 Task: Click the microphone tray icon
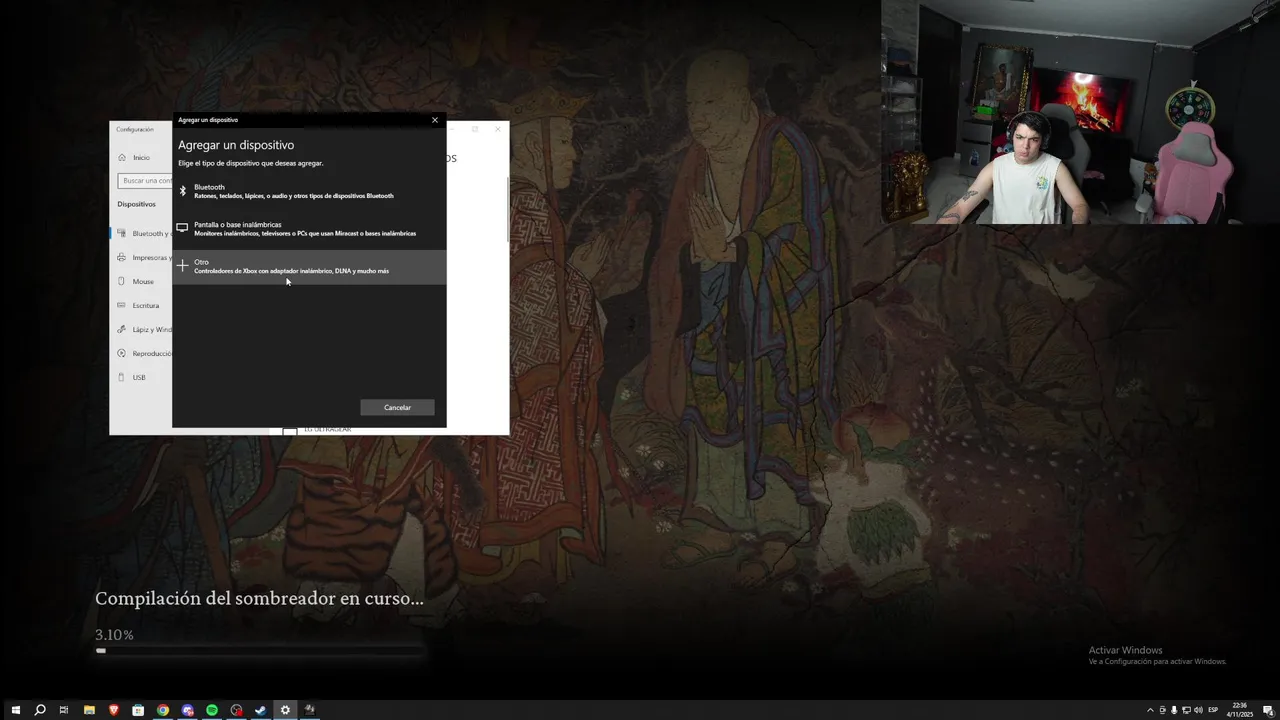click(1174, 710)
